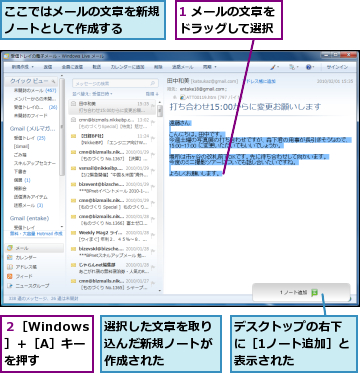Open the ニュースグループ newsgroups view
Image resolution: width=360 pixels, height=373 pixels.
point(28,286)
